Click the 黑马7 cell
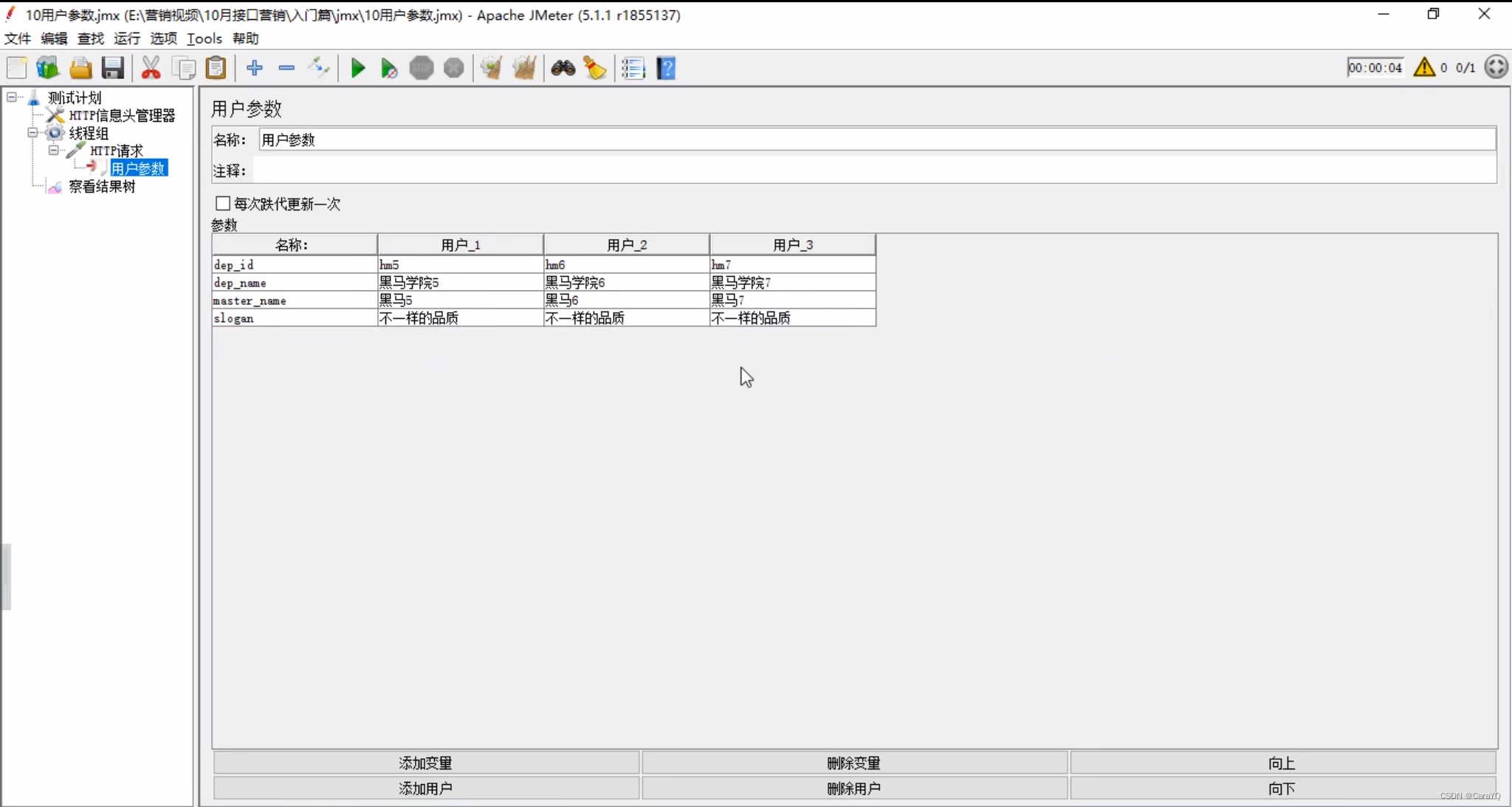Image resolution: width=1512 pixels, height=807 pixels. click(x=793, y=300)
